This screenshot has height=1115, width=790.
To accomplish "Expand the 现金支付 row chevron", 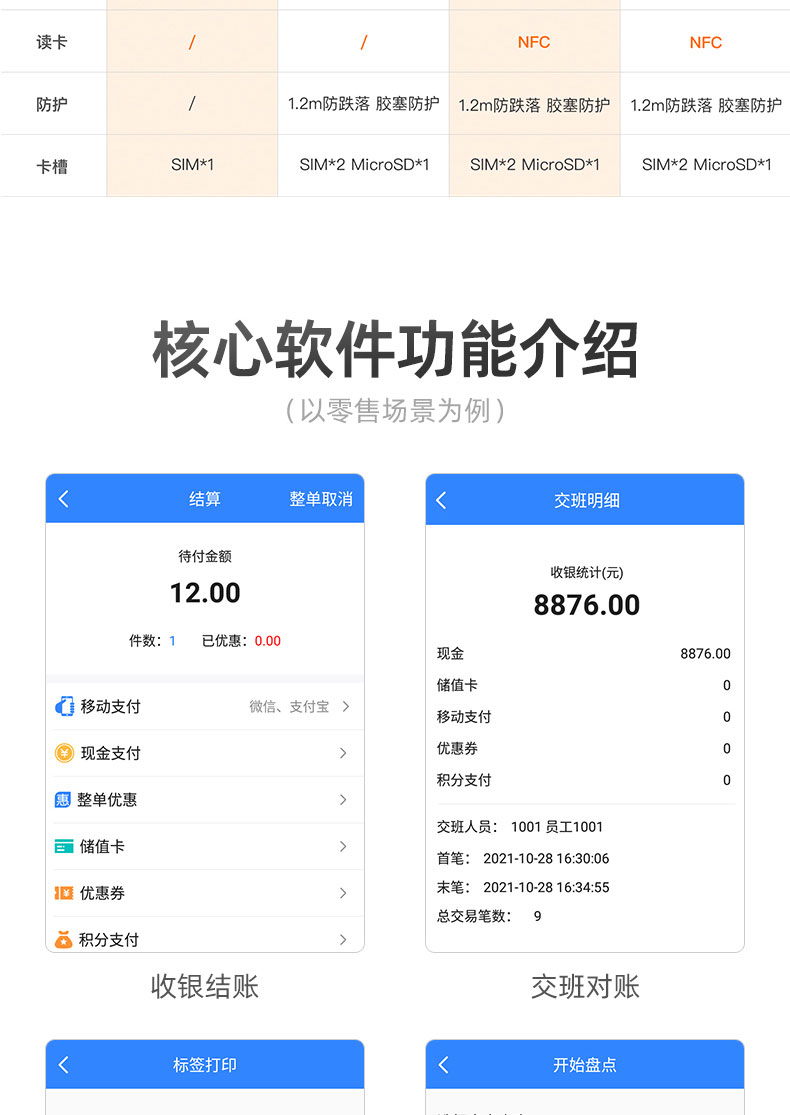I will coord(343,753).
